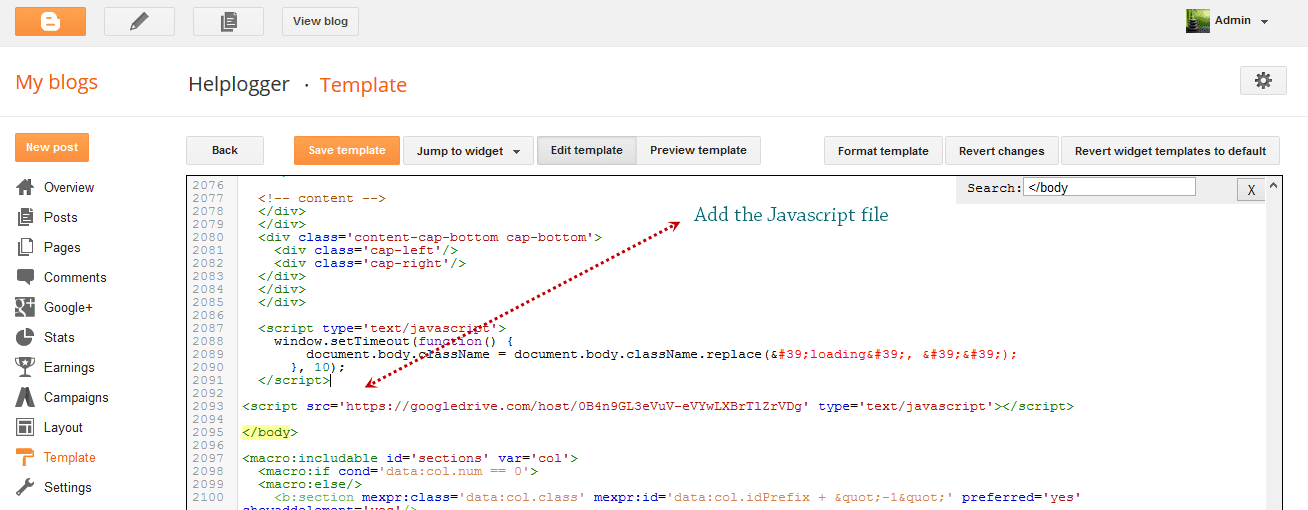Click the Pages sidebar icon

click(26, 247)
